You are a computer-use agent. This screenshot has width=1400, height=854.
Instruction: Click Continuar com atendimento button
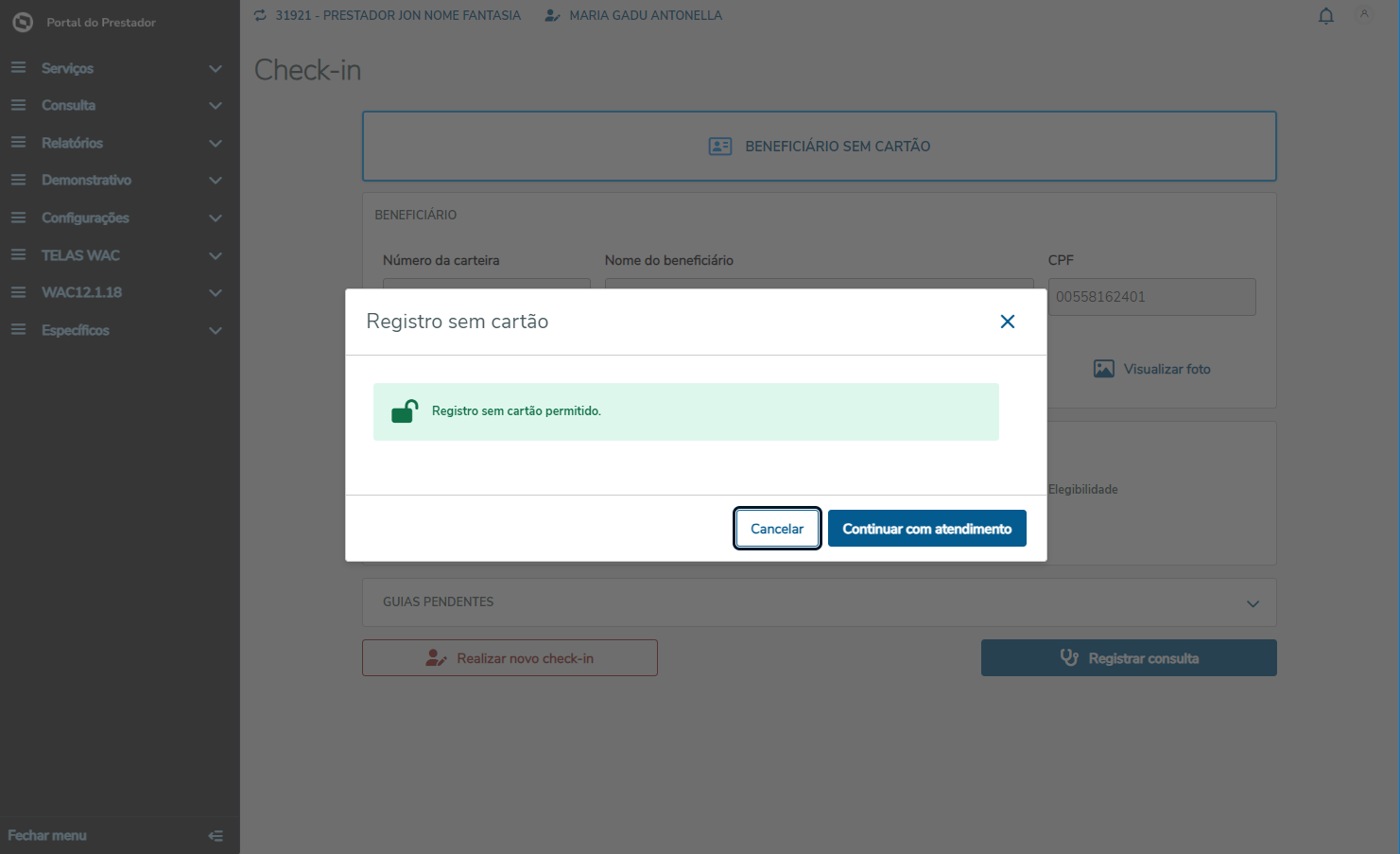coord(927,529)
